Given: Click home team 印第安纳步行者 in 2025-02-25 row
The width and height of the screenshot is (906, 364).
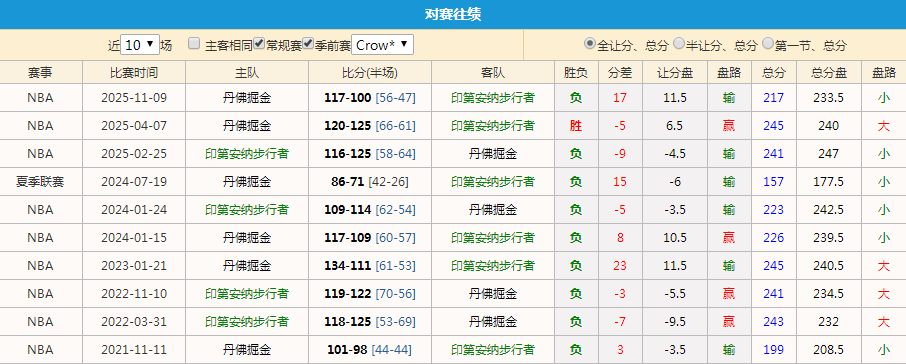Looking at the screenshot, I should (247, 154).
